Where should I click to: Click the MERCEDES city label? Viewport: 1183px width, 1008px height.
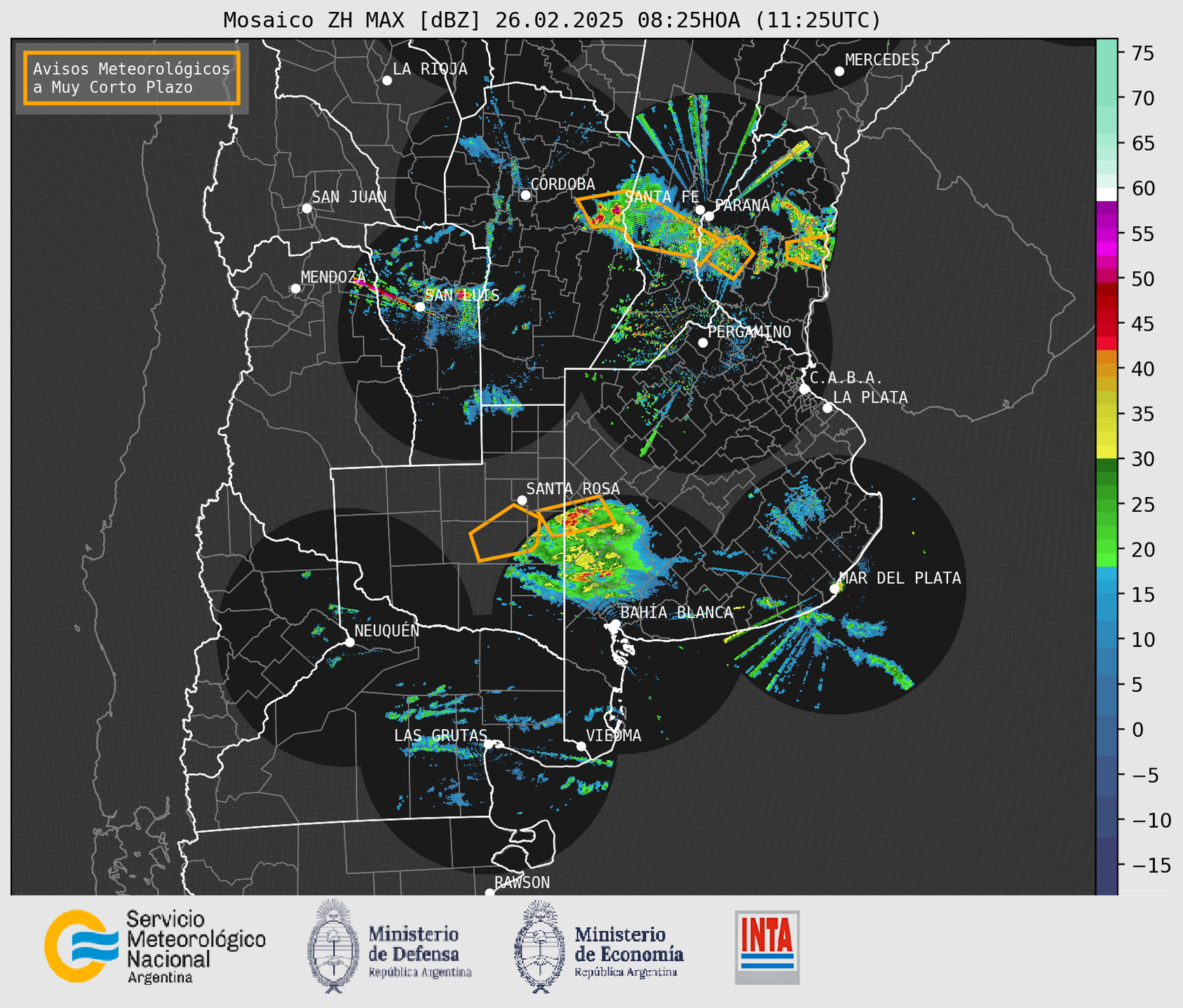pyautogui.click(x=881, y=60)
